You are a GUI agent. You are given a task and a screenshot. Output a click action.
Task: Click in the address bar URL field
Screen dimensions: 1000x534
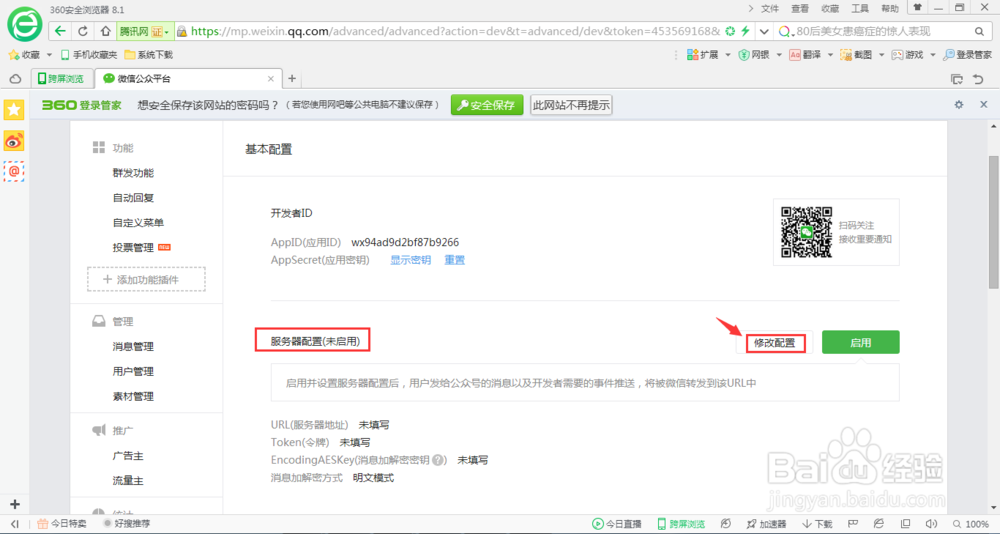[455, 31]
